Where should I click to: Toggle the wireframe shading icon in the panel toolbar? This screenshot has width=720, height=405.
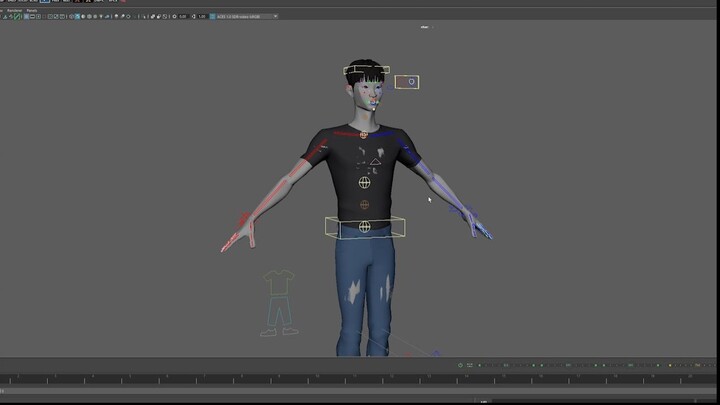[x=71, y=17]
